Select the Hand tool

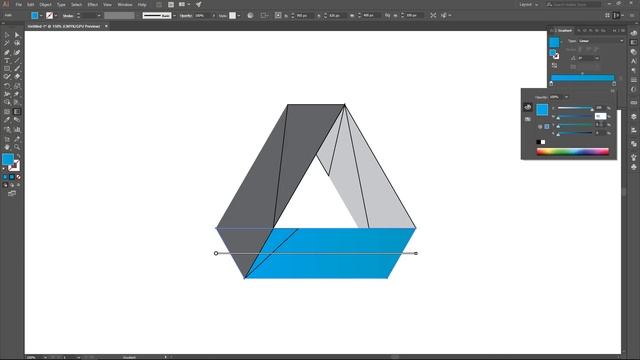pyautogui.click(x=7, y=147)
